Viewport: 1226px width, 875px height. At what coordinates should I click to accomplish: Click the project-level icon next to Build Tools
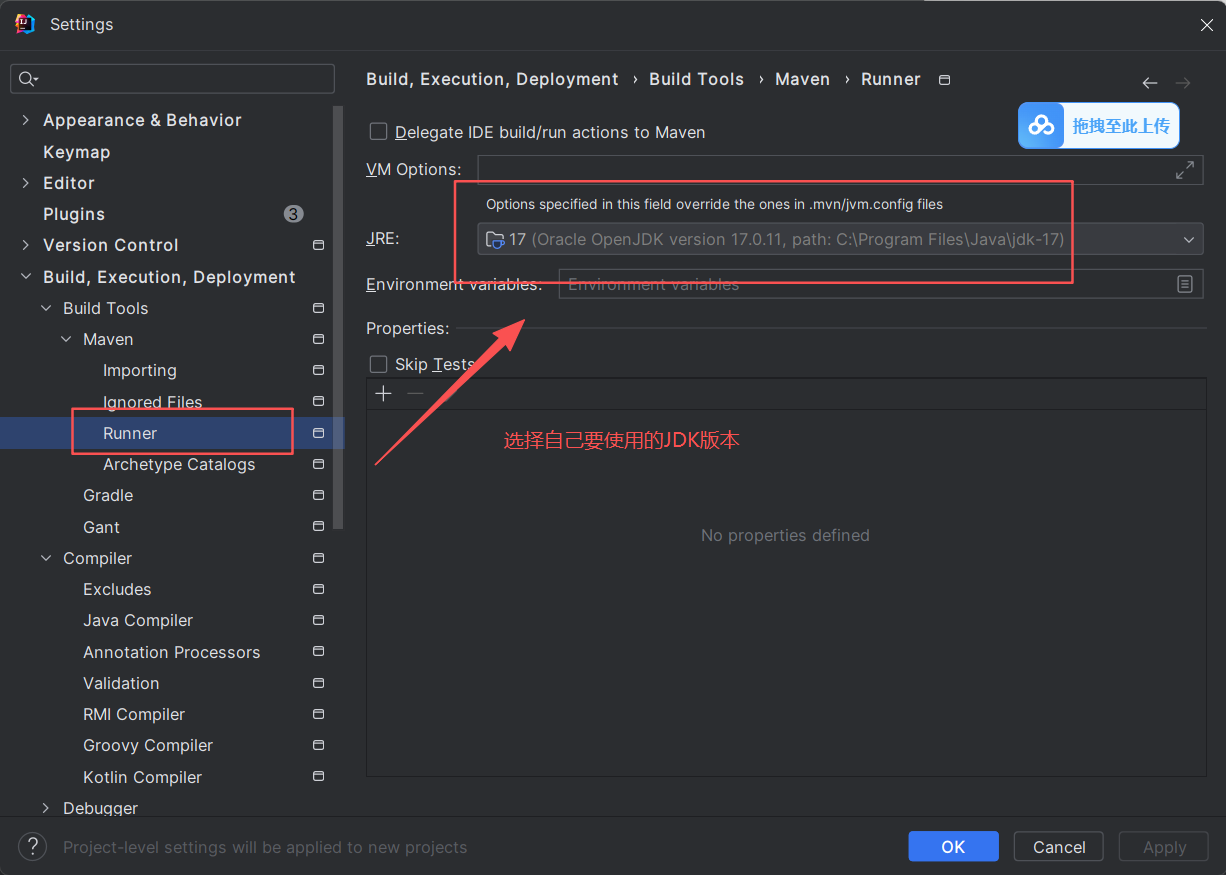[x=318, y=308]
